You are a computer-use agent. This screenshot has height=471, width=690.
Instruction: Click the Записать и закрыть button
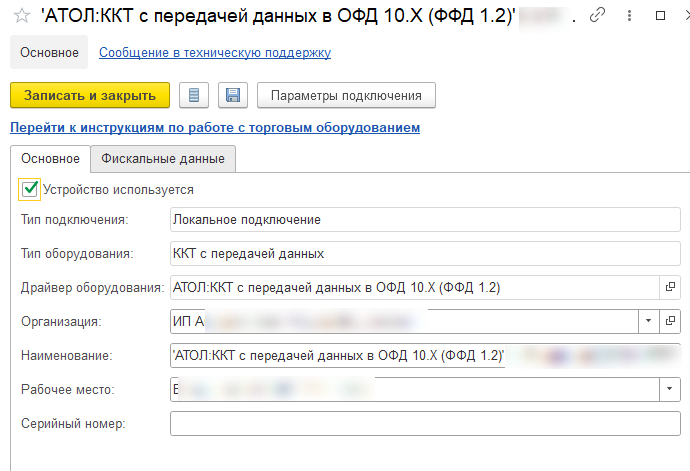tap(90, 95)
